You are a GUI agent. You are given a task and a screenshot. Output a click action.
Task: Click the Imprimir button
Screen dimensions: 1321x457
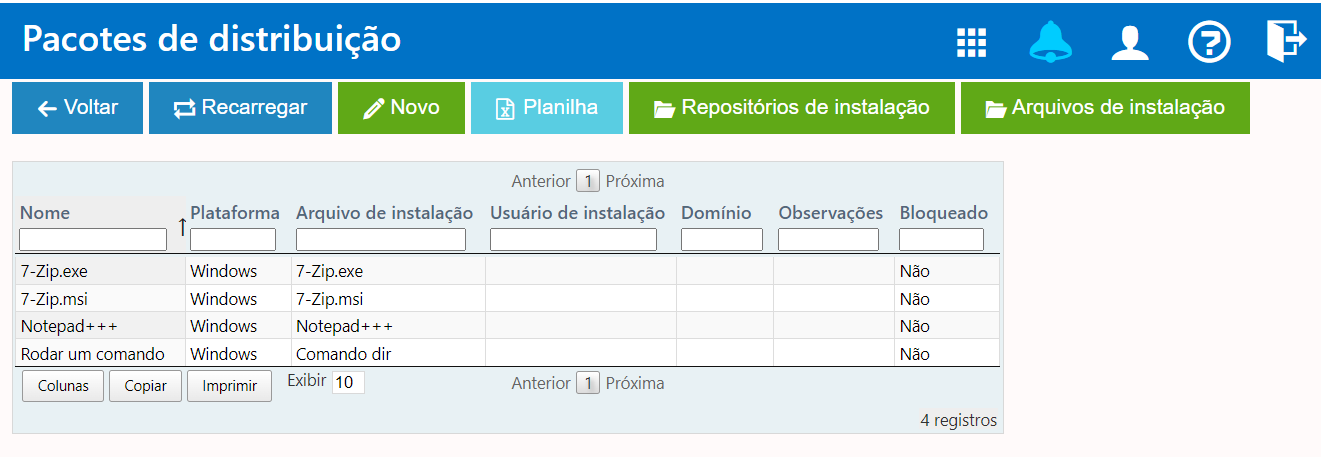pyautogui.click(x=229, y=386)
